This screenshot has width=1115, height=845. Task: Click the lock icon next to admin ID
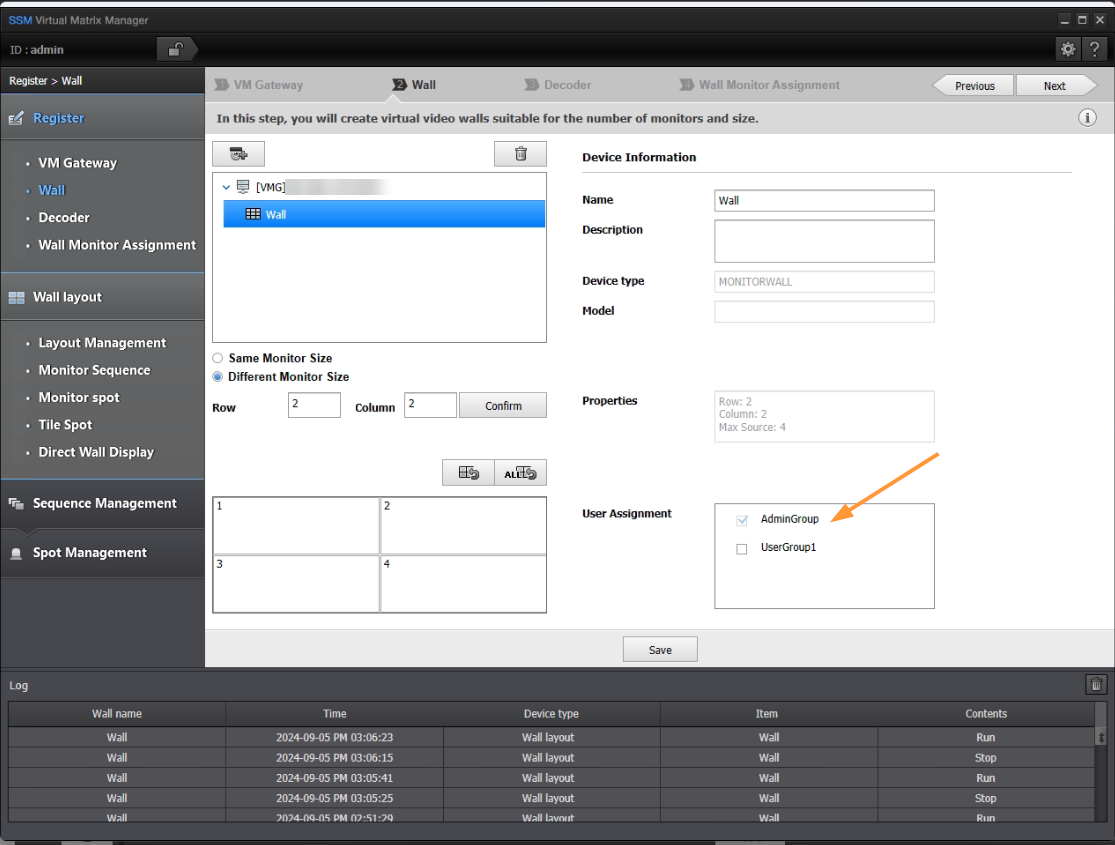[x=175, y=49]
